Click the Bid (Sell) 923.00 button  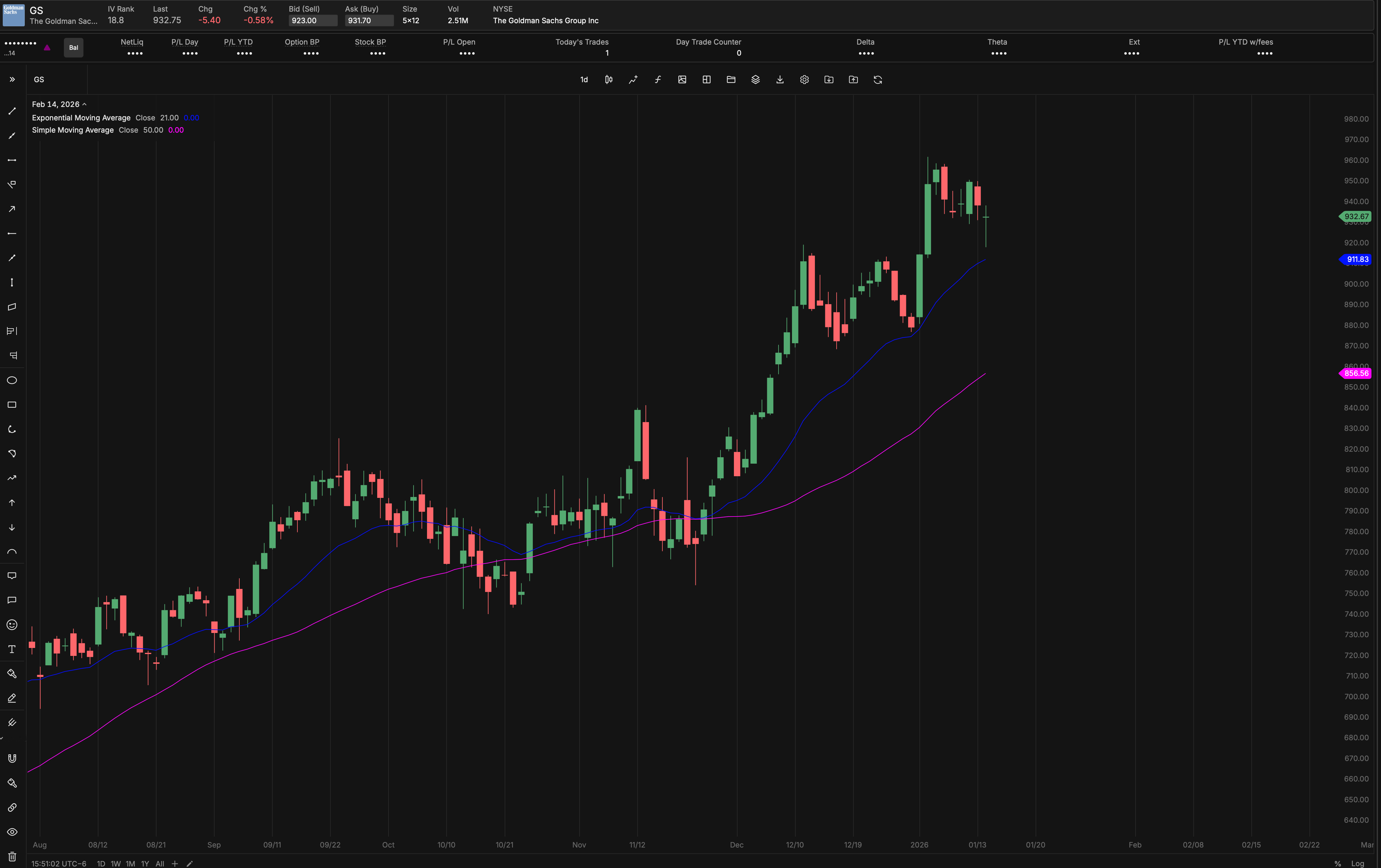pos(313,21)
